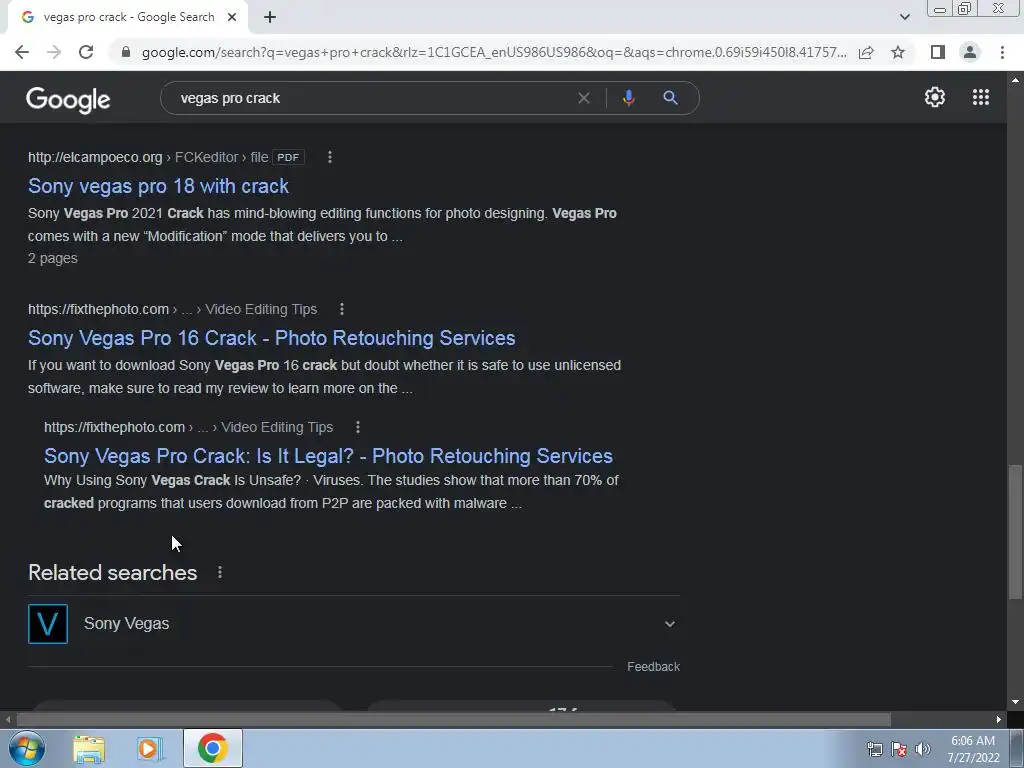The width and height of the screenshot is (1024, 768).
Task: Open the Chrome profile menu
Action: point(970,52)
